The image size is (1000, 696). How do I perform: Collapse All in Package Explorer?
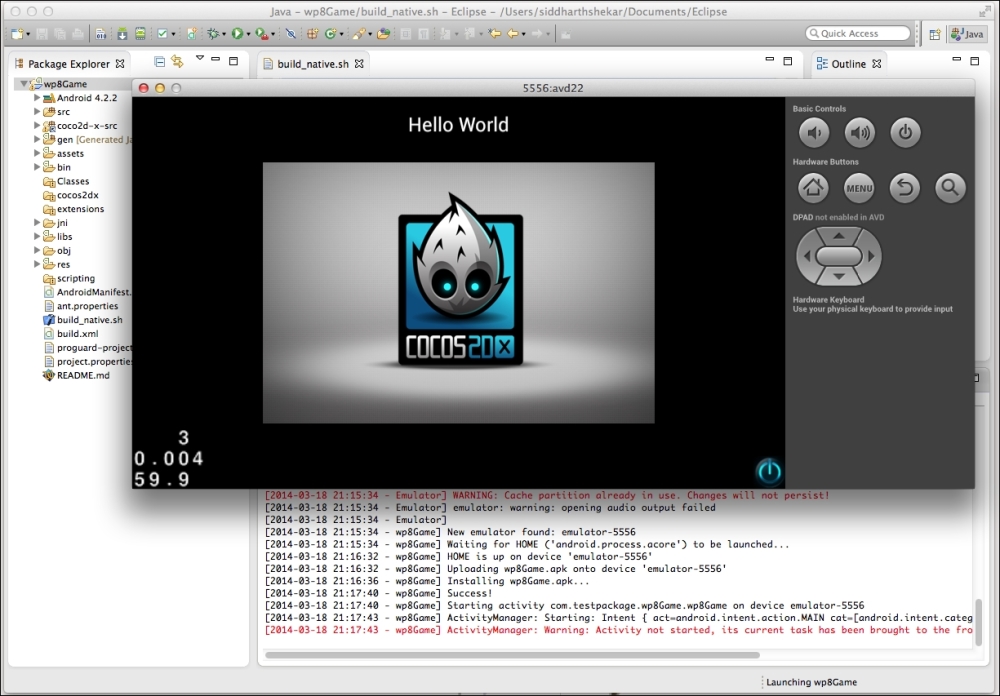coord(159,61)
